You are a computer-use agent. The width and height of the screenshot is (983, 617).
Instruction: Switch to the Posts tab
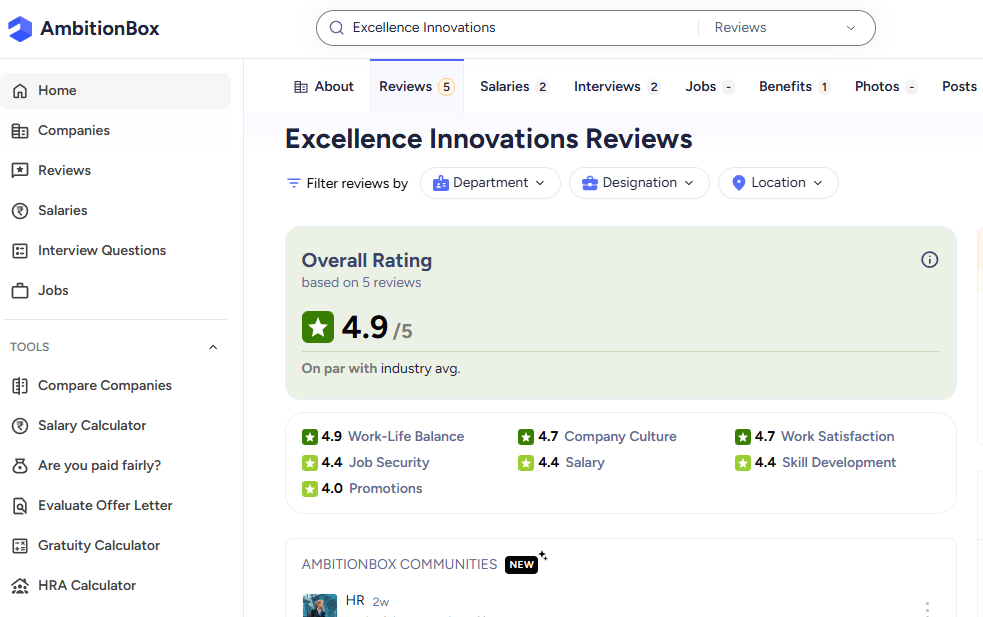[x=959, y=87]
